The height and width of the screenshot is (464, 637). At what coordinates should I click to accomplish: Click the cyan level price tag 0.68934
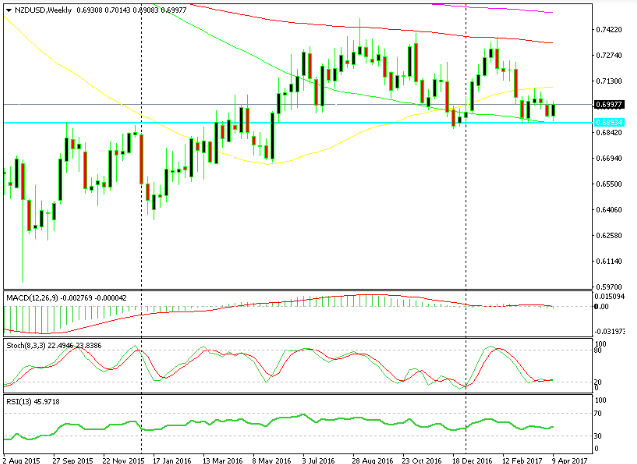pyautogui.click(x=609, y=122)
